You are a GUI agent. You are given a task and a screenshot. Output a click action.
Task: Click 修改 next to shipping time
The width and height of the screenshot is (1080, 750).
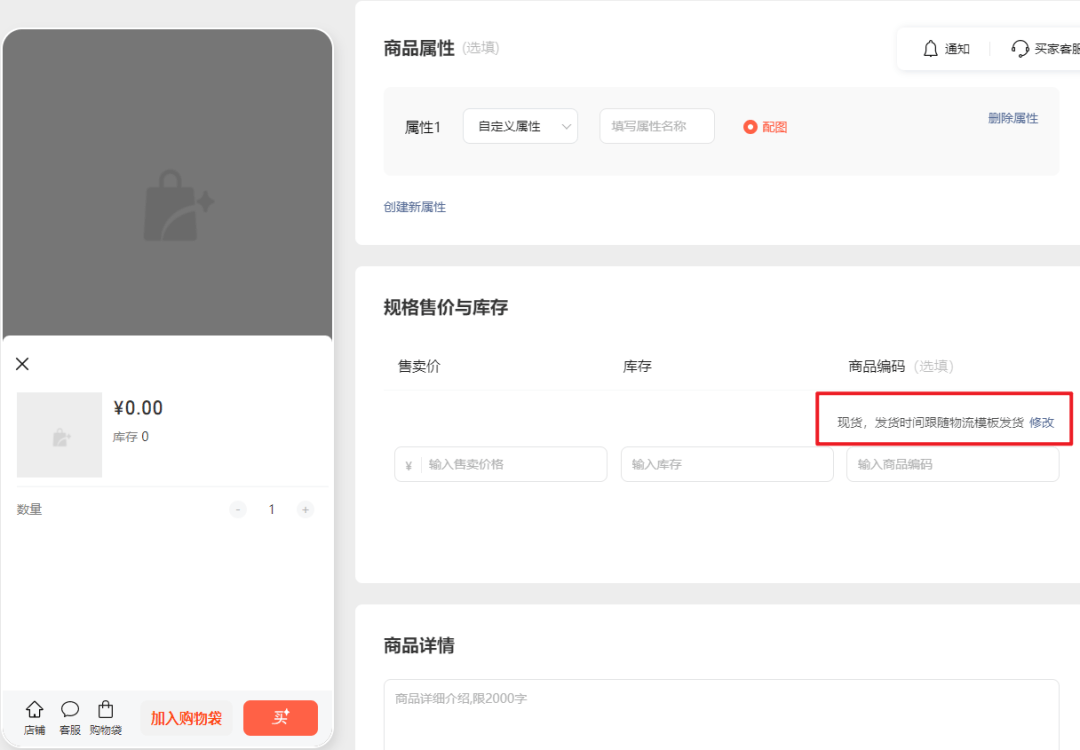1042,423
